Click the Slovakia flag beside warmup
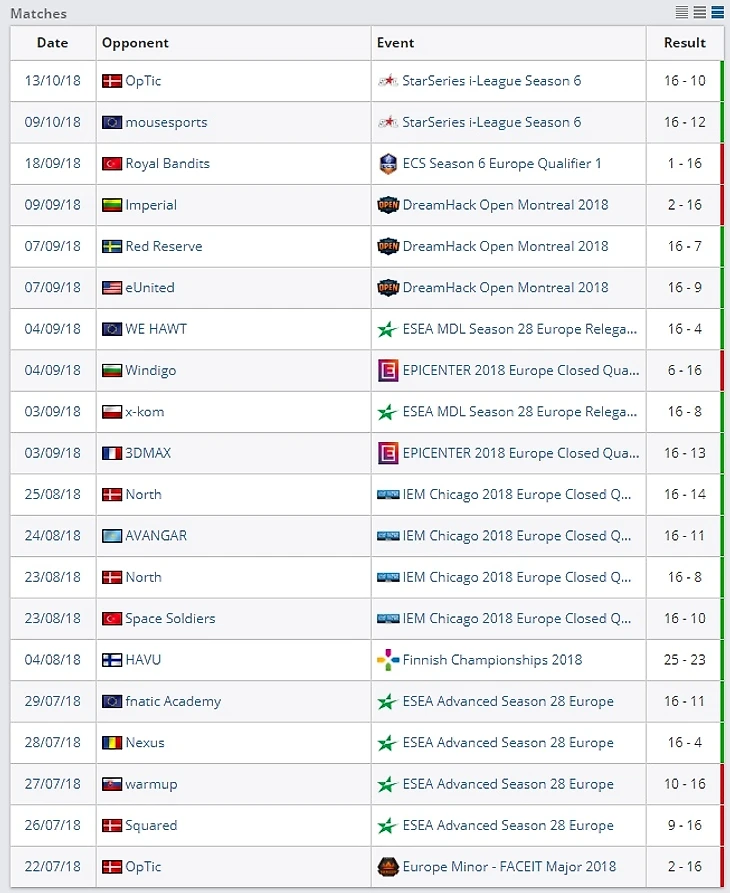Image resolution: width=730 pixels, height=893 pixels. (112, 784)
